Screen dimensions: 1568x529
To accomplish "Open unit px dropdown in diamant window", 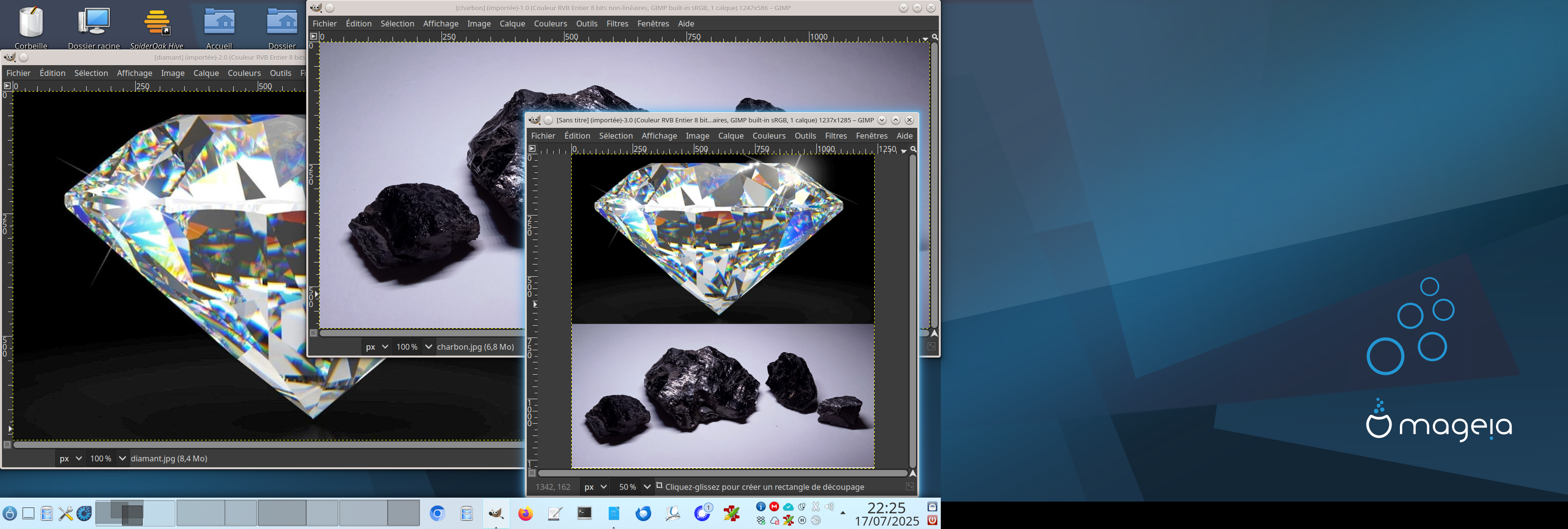I will pos(70,458).
